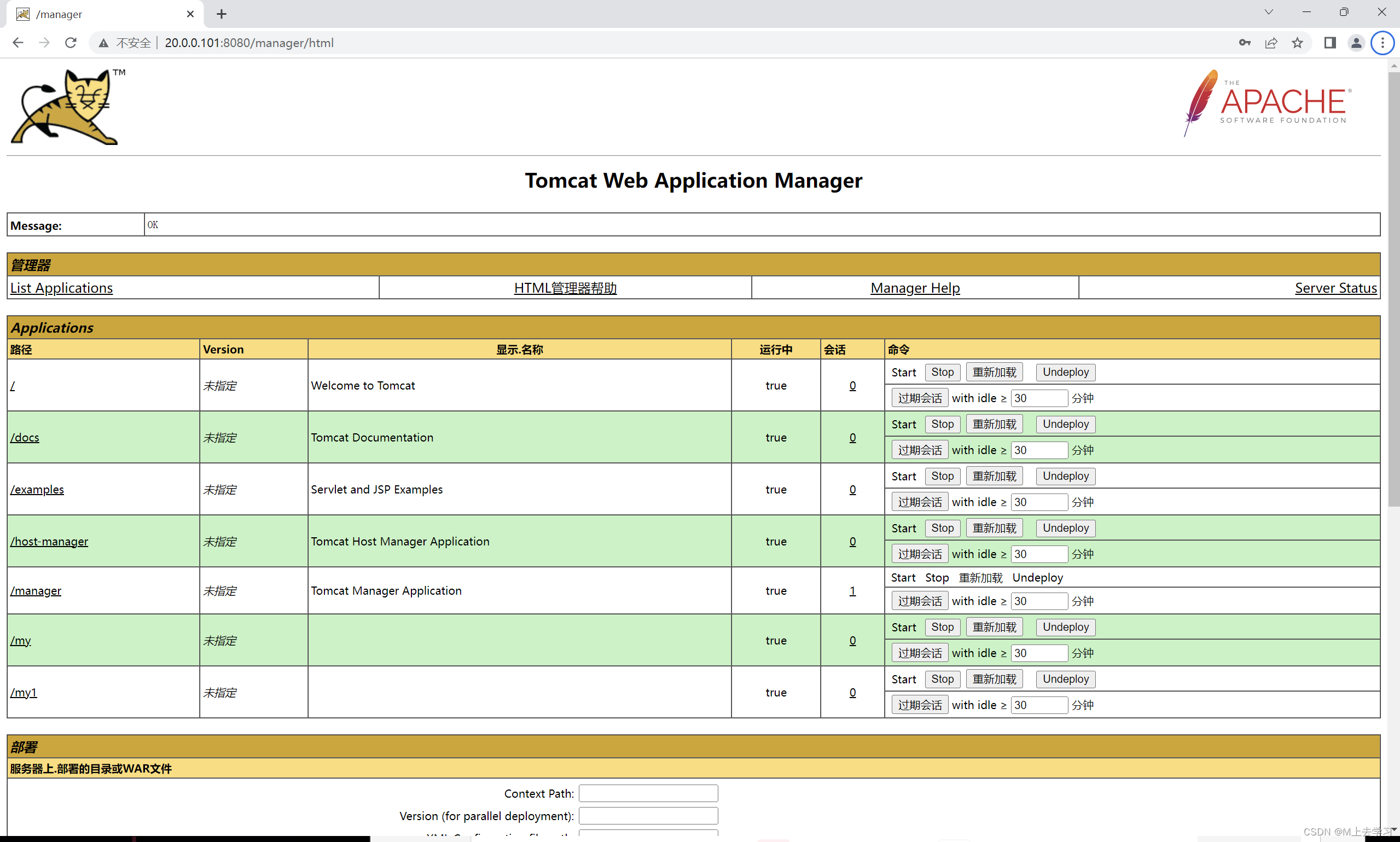Screen dimensions: 1400x842
Task: Open the Chrome three-dot menu
Action: 1382,43
